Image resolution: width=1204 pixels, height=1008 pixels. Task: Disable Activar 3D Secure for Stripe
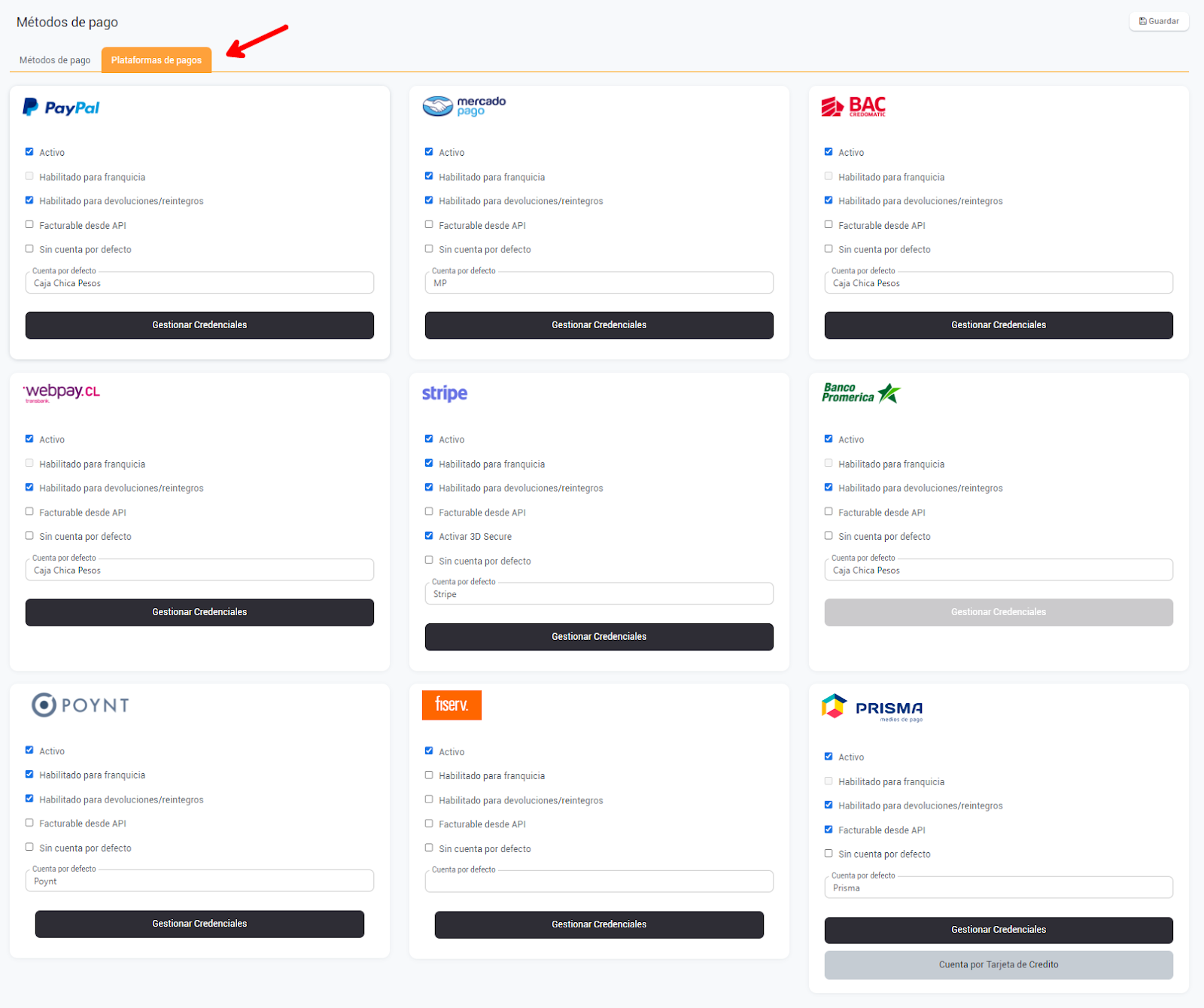coord(429,536)
